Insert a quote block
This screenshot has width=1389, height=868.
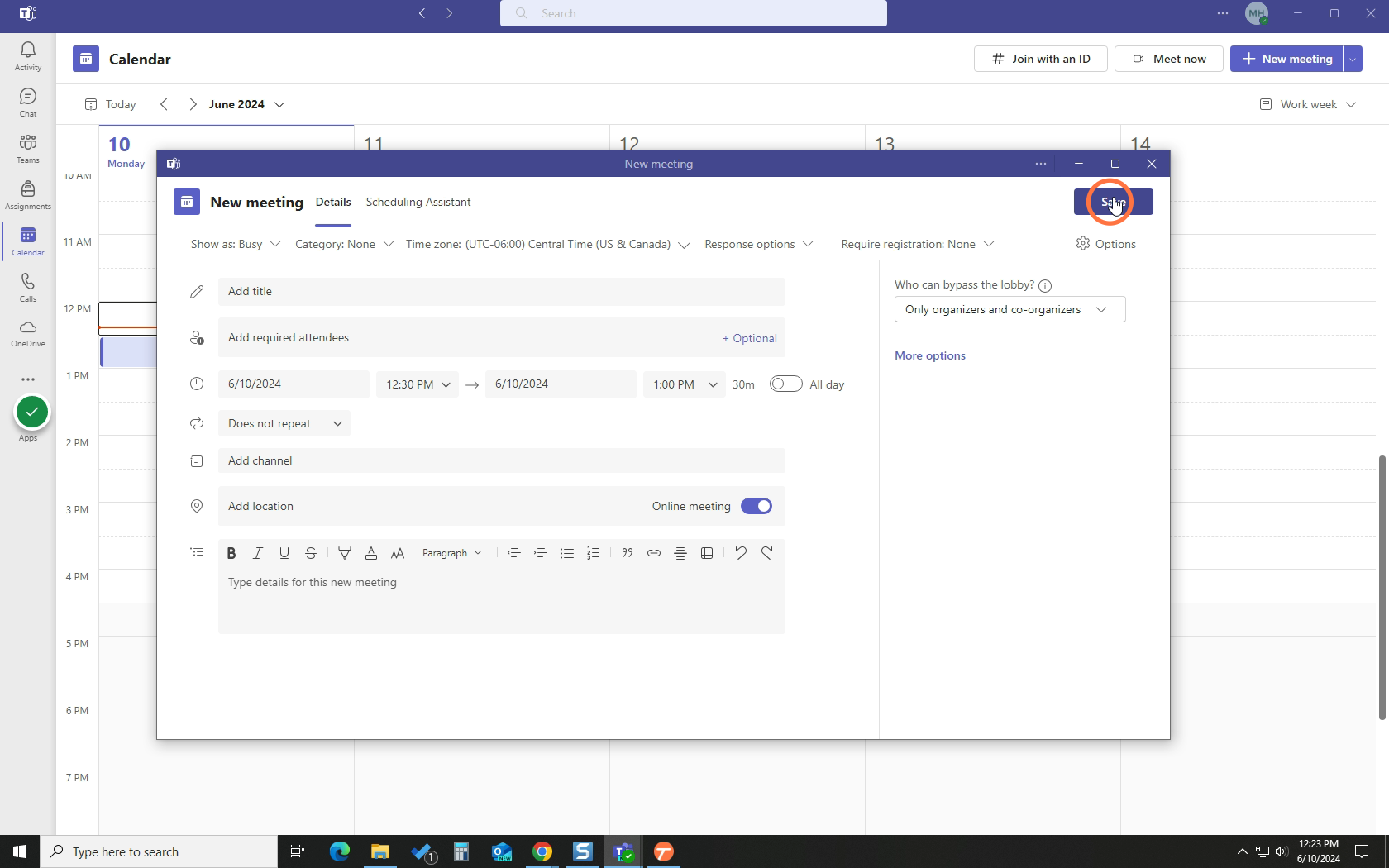click(x=628, y=553)
